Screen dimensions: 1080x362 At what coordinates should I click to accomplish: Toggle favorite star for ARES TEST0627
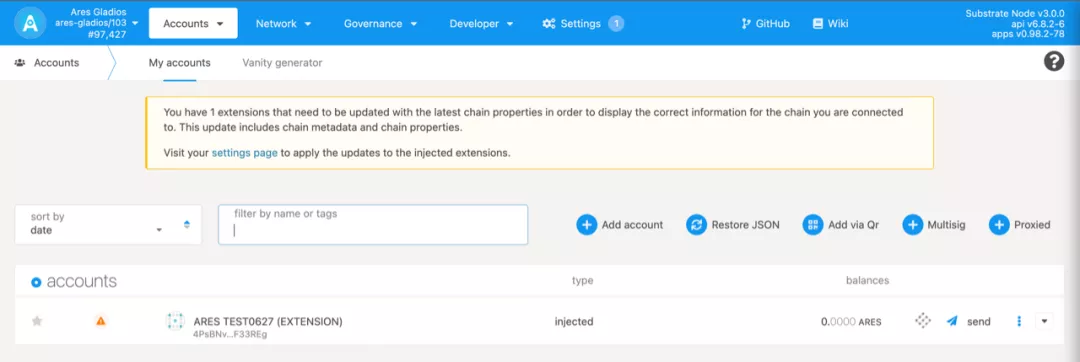[37, 321]
